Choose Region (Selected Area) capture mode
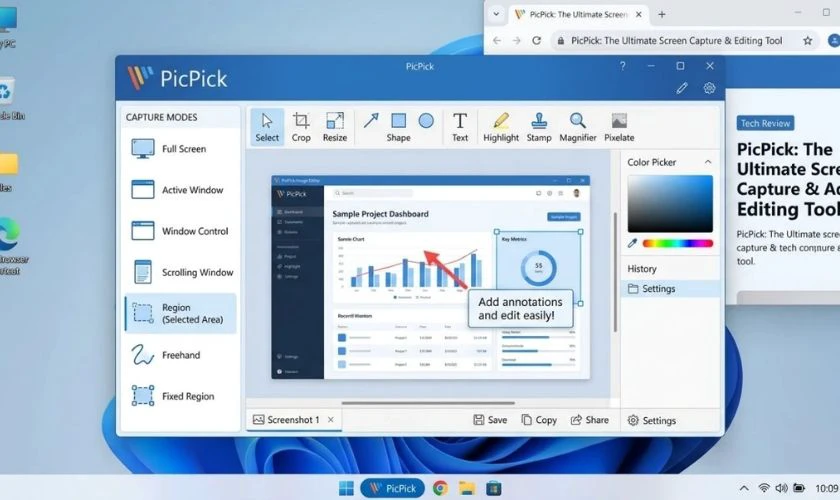 181,314
